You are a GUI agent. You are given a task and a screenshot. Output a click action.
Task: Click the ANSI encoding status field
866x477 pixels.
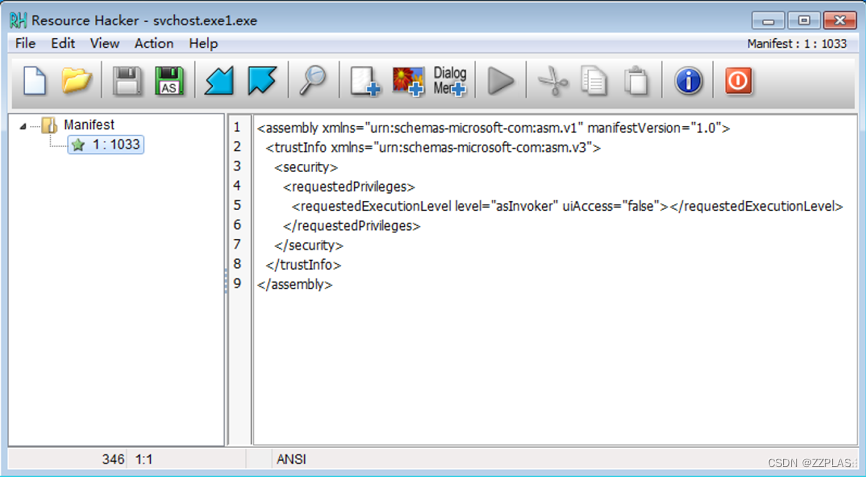(x=292, y=459)
